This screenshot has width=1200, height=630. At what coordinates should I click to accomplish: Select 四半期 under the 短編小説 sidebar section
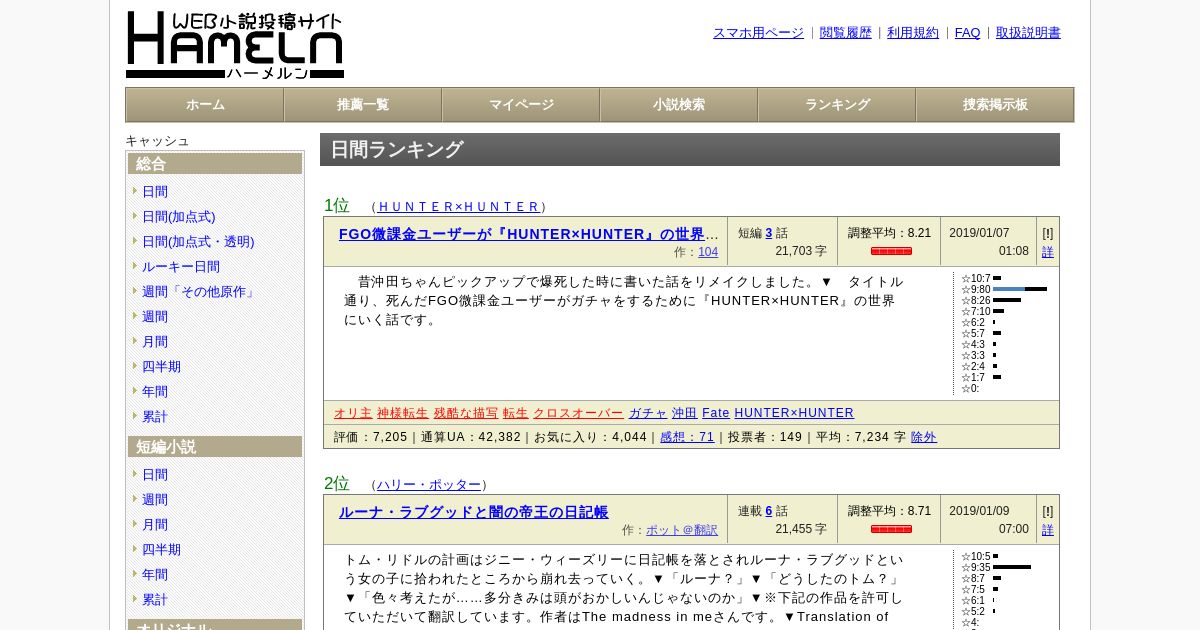[161, 550]
